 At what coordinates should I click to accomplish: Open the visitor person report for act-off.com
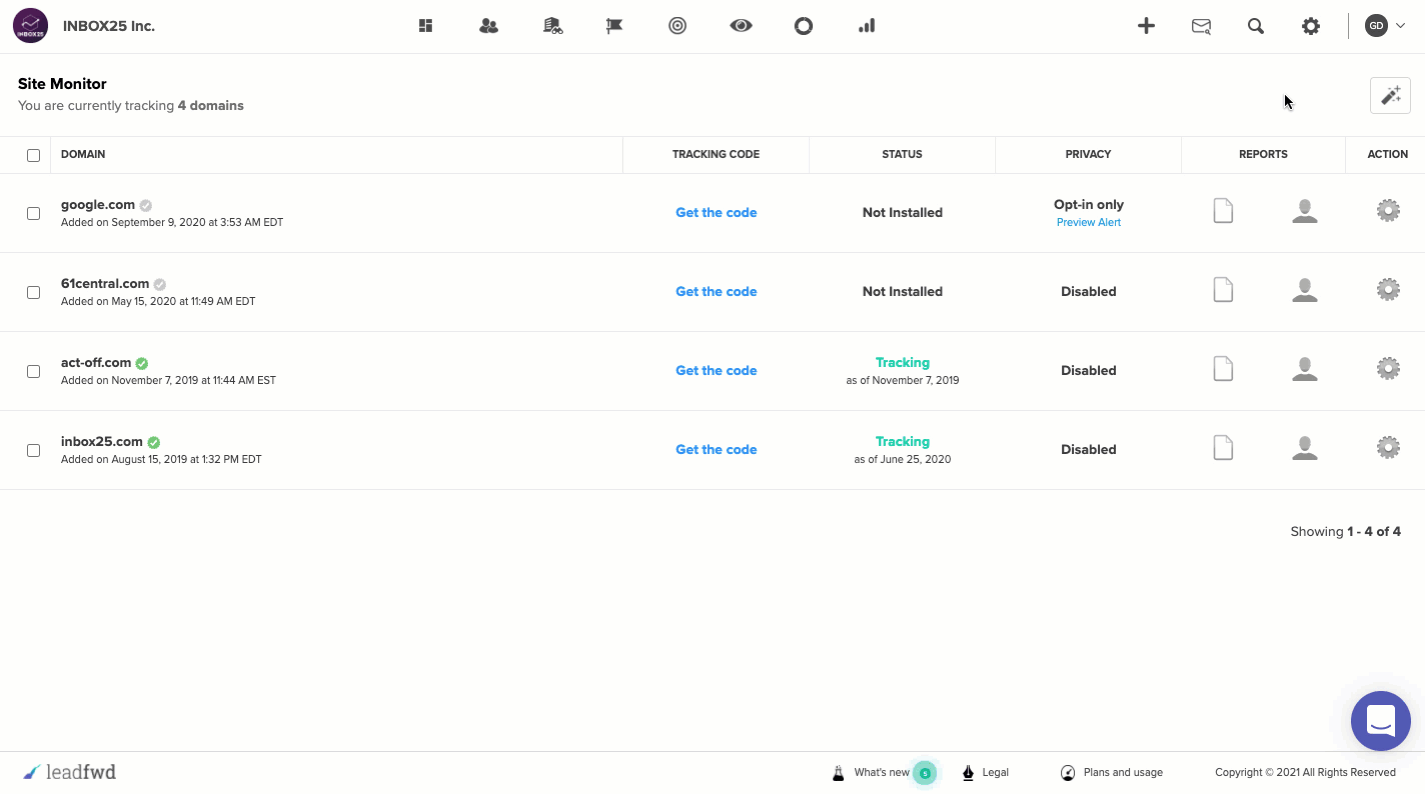click(x=1304, y=369)
